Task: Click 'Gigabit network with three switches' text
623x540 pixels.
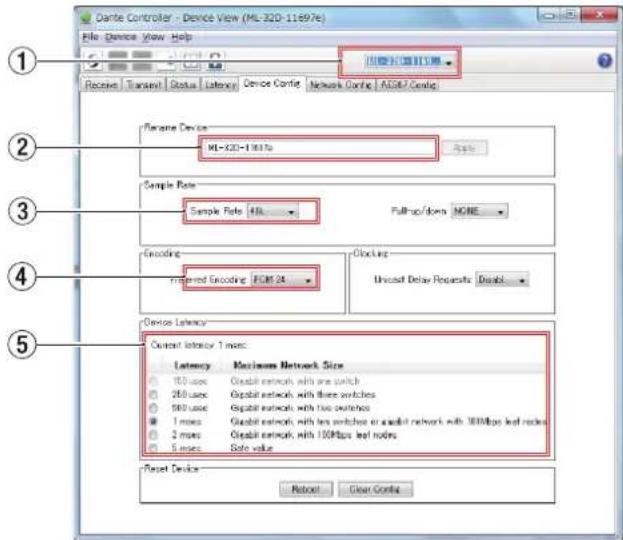Action: [x=303, y=395]
